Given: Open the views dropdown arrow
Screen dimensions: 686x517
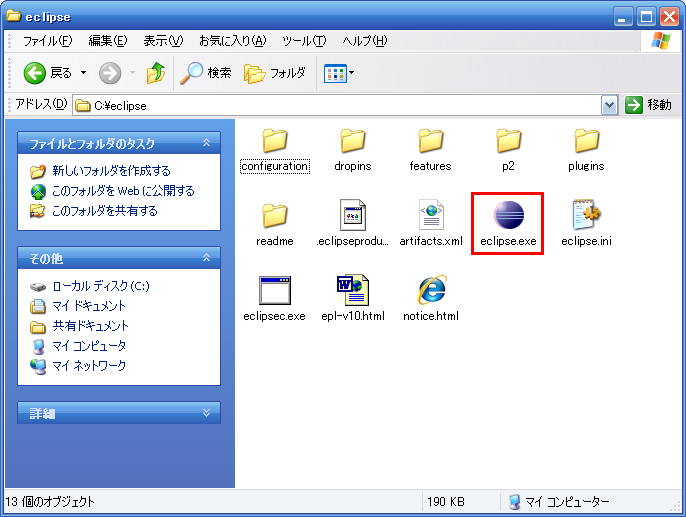Looking at the screenshot, I should coord(351,73).
